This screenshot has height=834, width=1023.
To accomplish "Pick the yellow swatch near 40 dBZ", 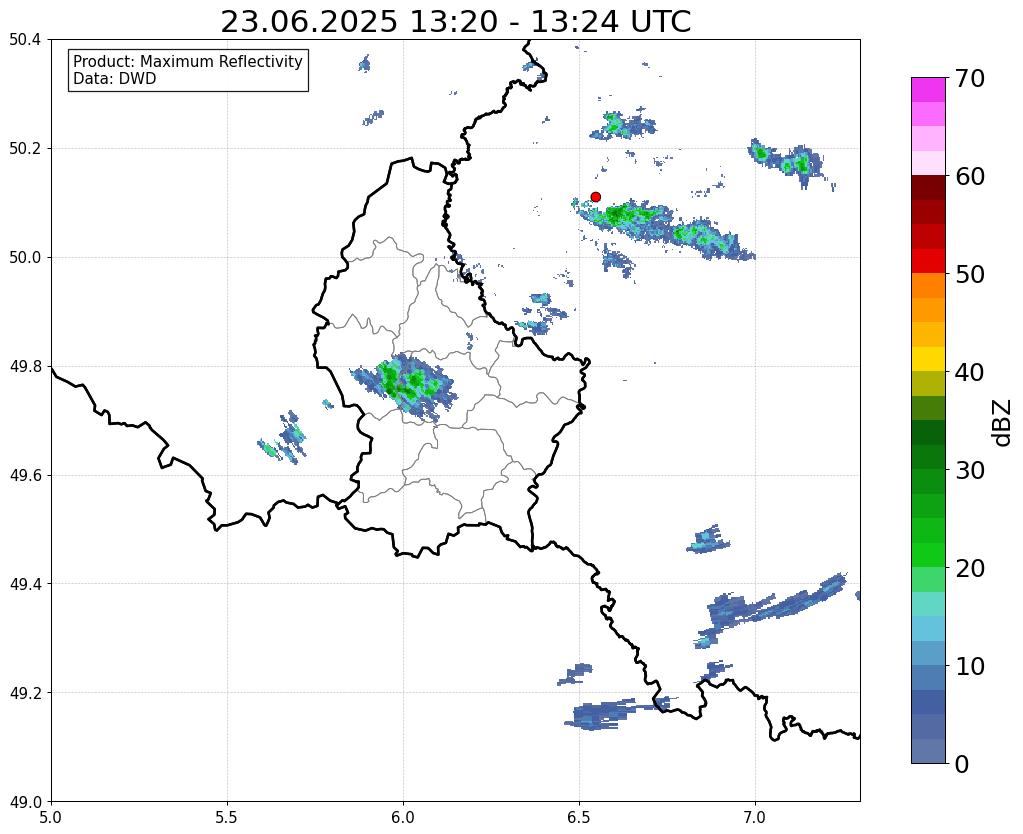I will pos(928,359).
